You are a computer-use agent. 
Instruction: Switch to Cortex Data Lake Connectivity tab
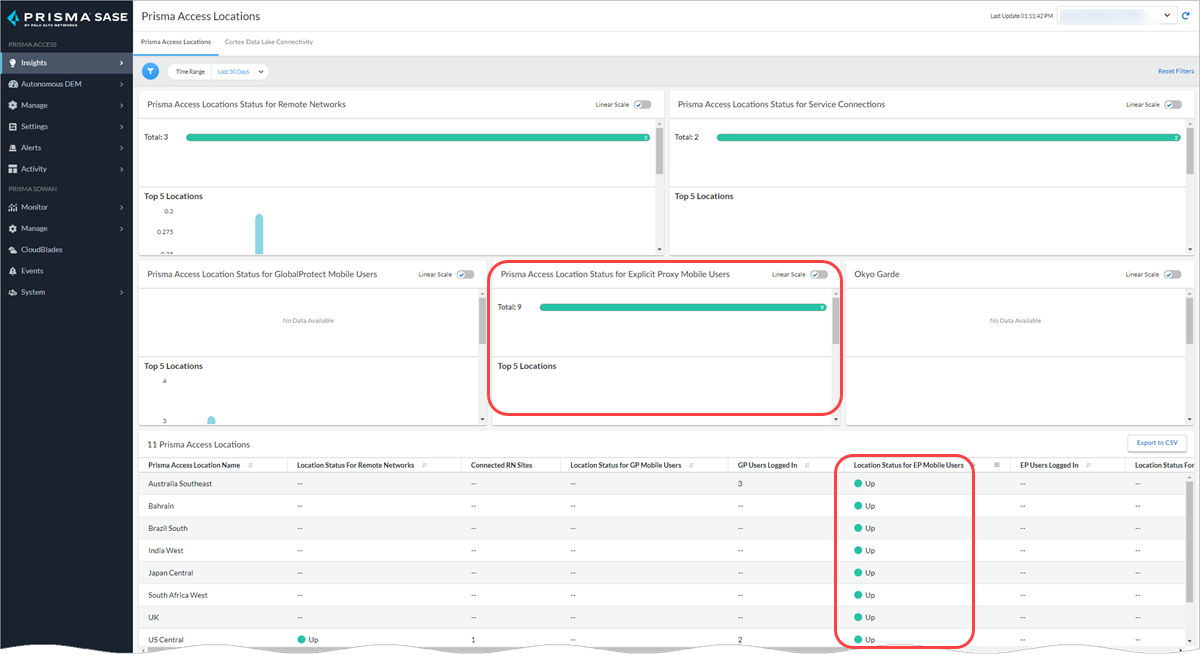pyautogui.click(x=268, y=42)
